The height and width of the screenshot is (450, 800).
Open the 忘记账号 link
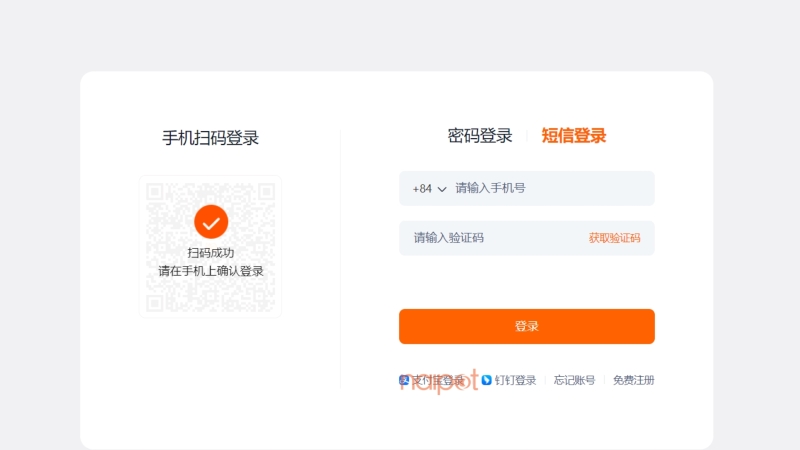575,380
